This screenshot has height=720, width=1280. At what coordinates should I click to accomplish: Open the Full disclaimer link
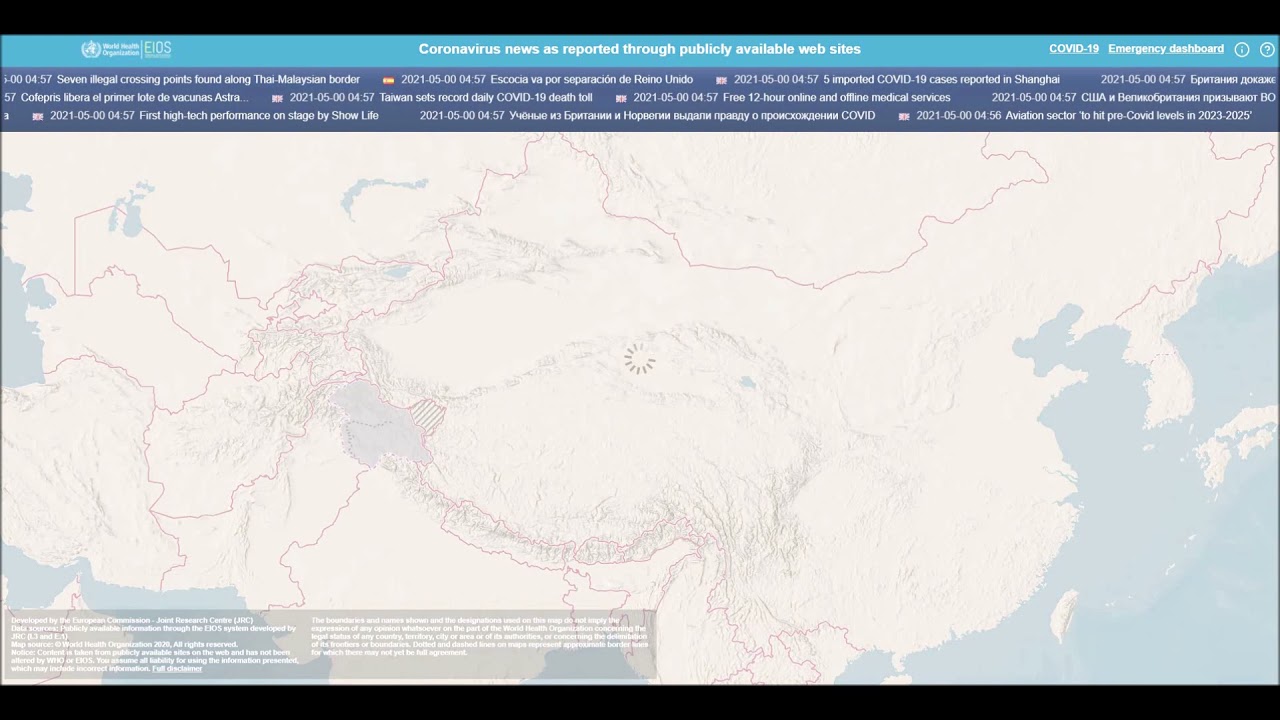tap(177, 668)
